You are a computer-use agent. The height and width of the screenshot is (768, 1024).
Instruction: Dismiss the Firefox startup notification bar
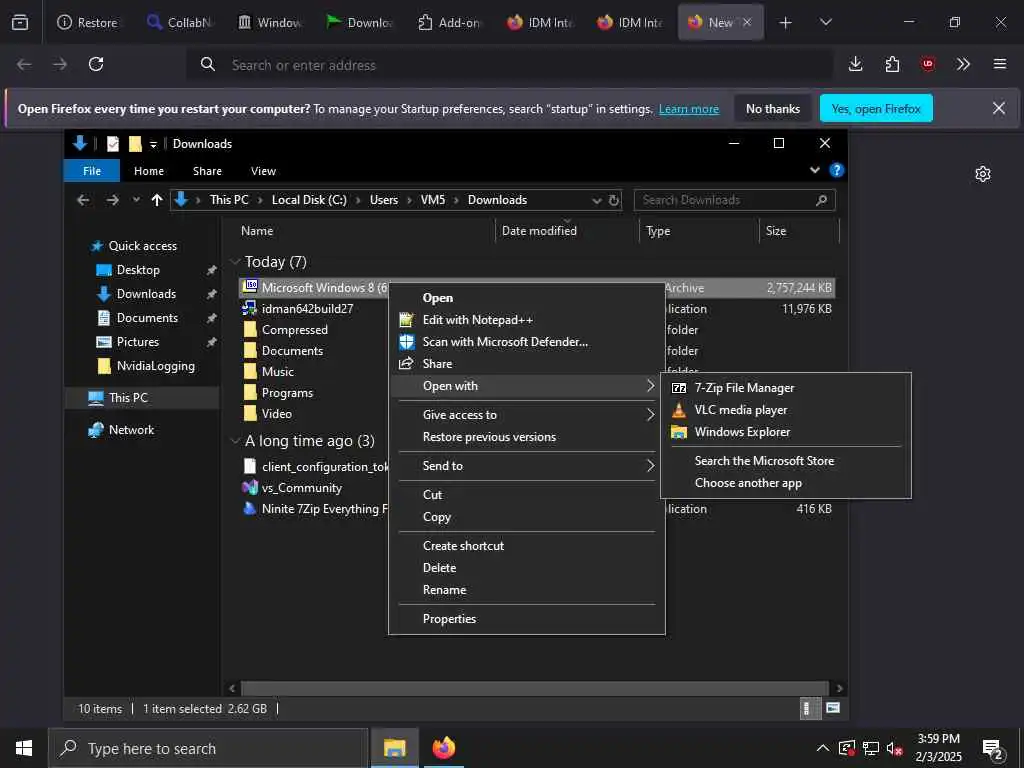pyautogui.click(x=999, y=108)
